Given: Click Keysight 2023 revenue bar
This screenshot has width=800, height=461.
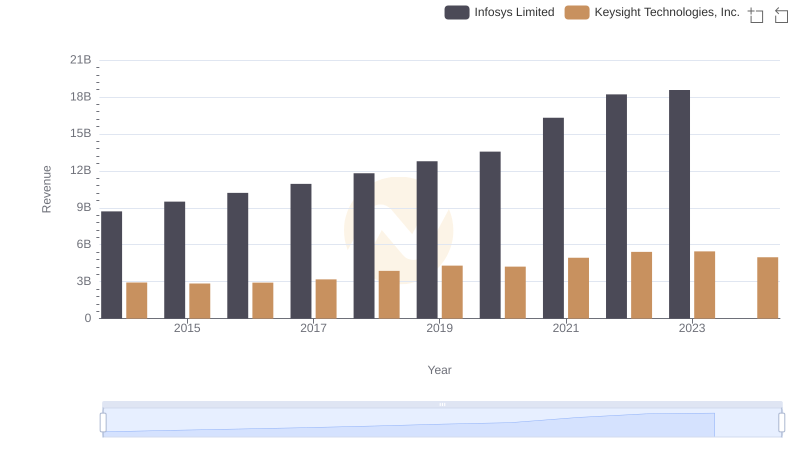Looking at the screenshot, I should pos(705,285).
